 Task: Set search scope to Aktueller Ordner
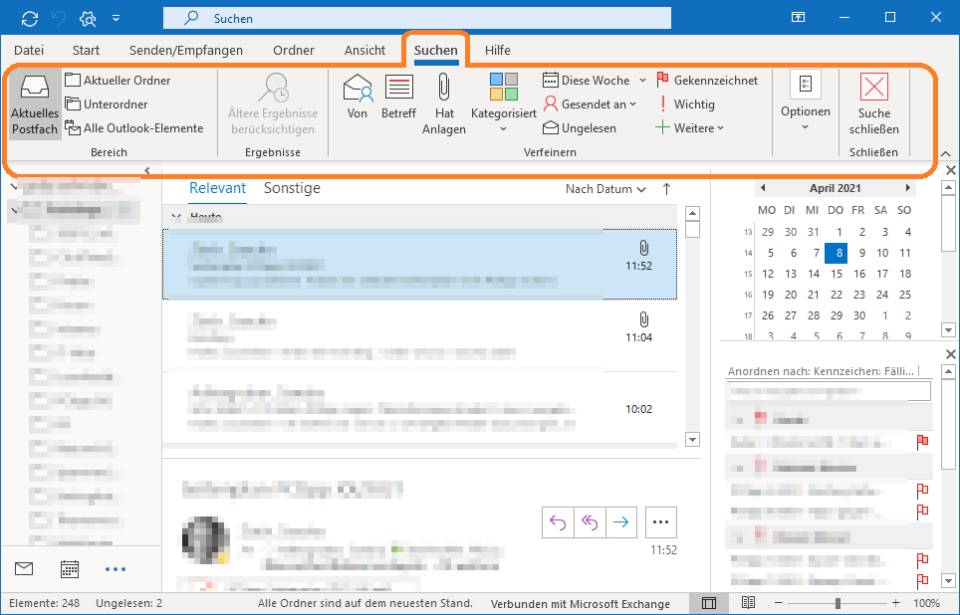(x=118, y=80)
